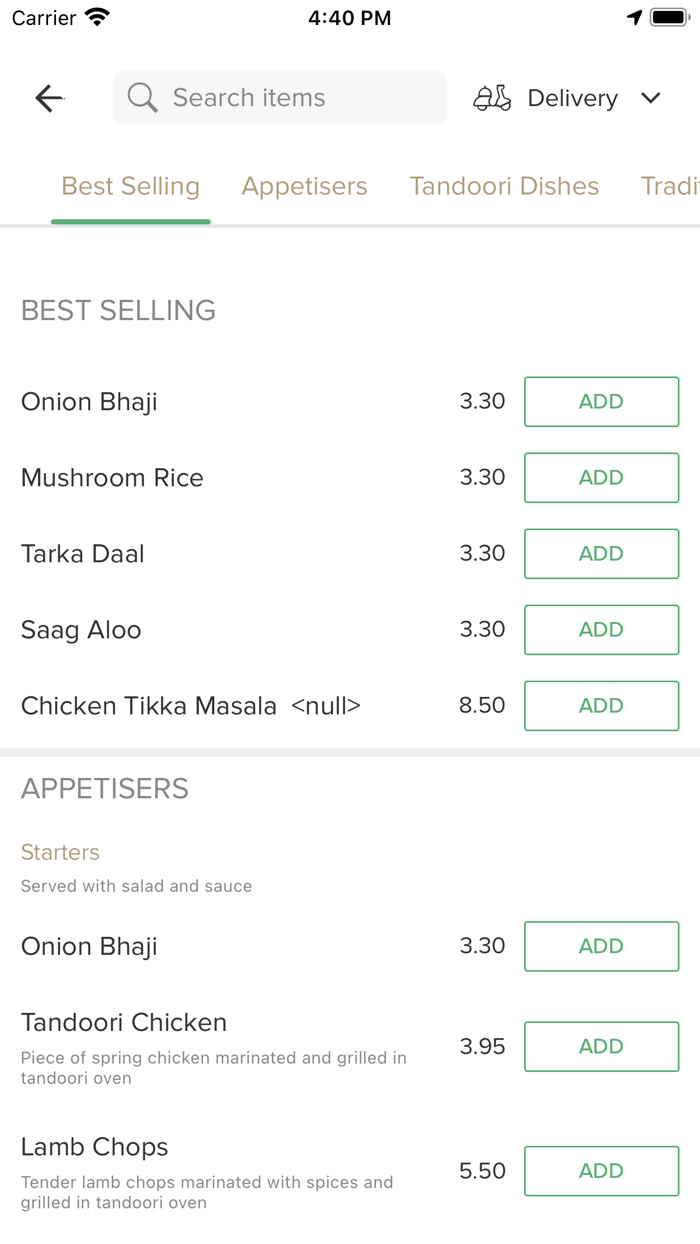
Task: Open the Appetisers tab
Action: (305, 186)
